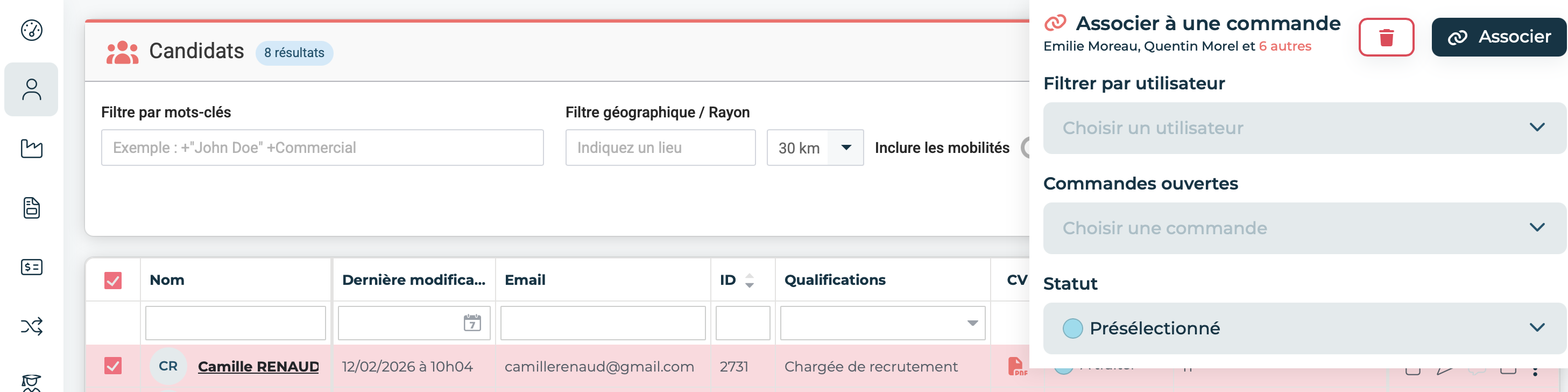Click the red trash delete button
1568x392 pixels.
(1386, 37)
